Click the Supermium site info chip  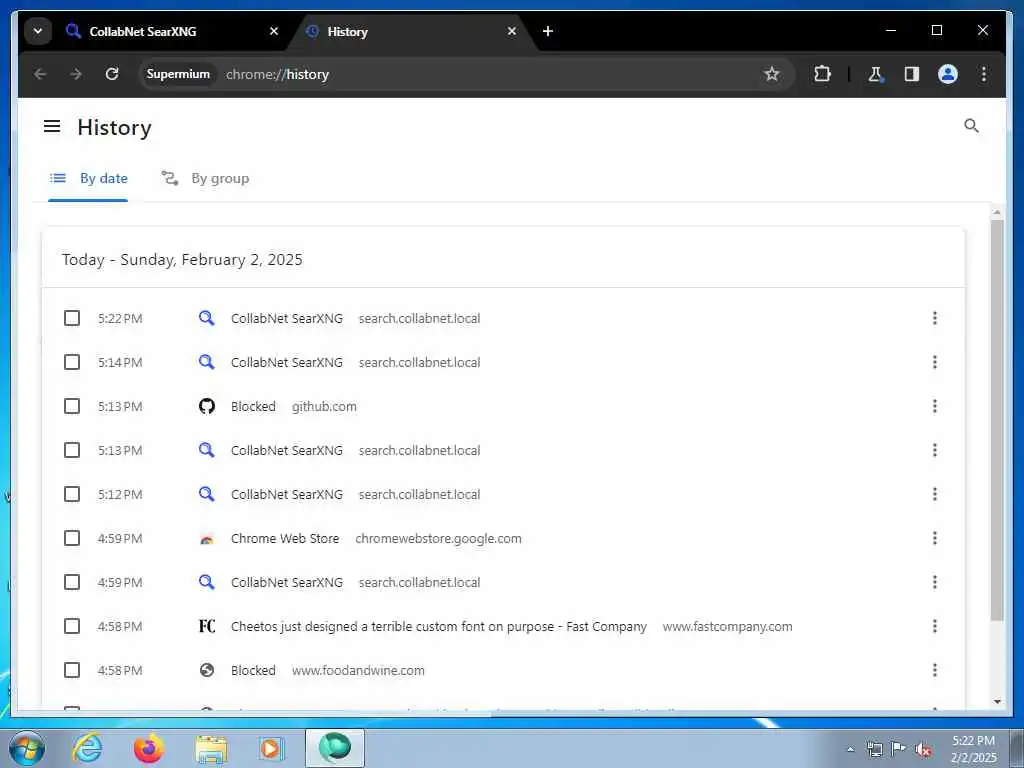pos(178,74)
